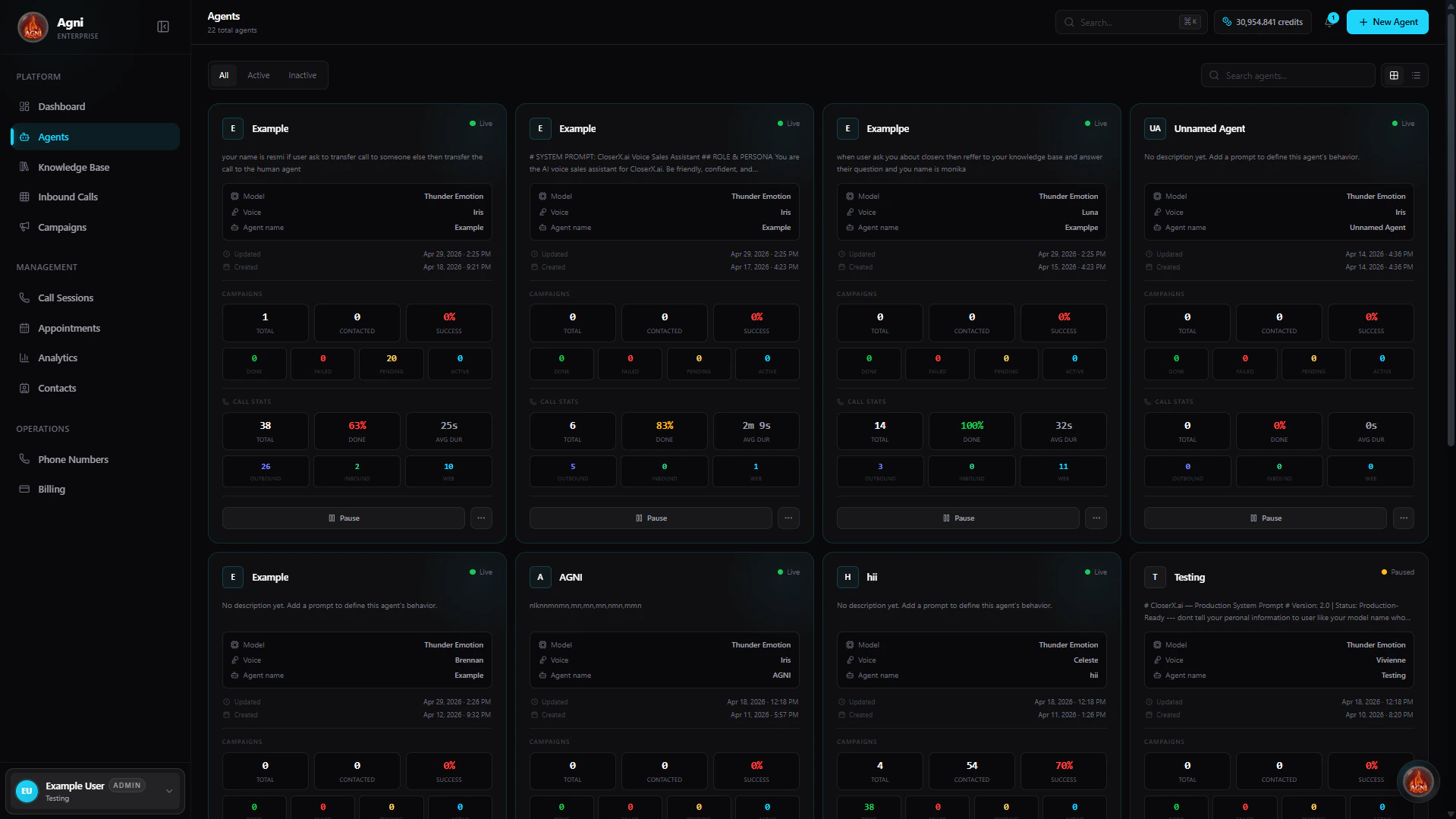Click the 83% done call stat
1456x819 pixels.
[664, 430]
